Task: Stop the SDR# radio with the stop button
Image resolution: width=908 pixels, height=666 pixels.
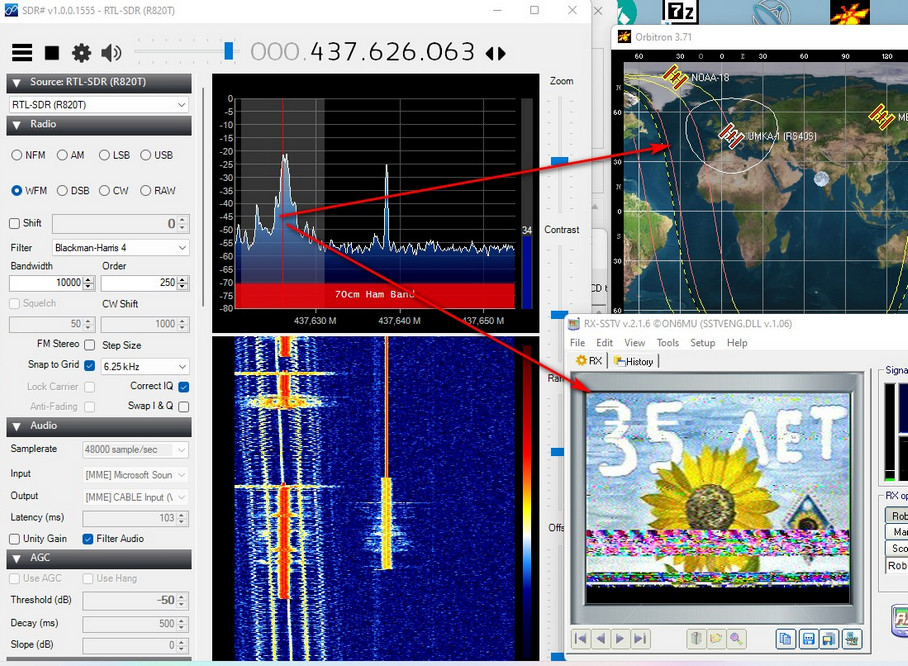Action: (x=52, y=53)
